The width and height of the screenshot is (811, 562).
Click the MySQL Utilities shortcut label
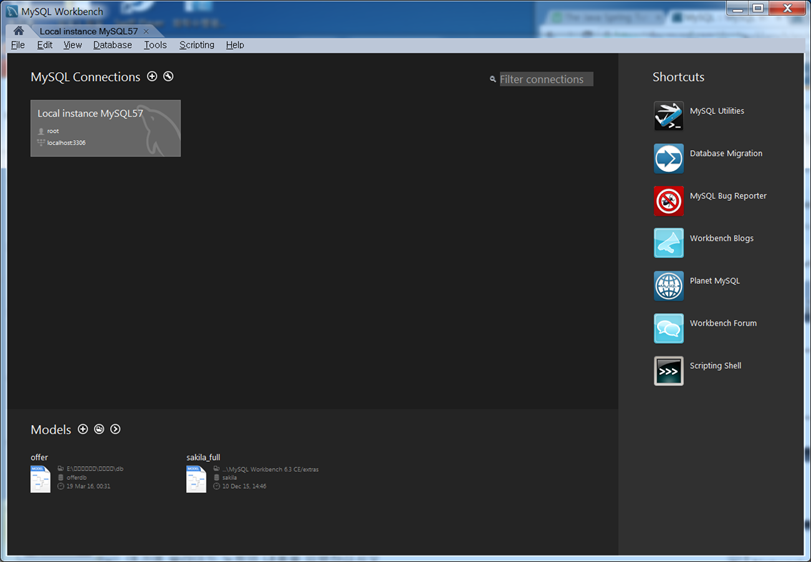(x=717, y=111)
